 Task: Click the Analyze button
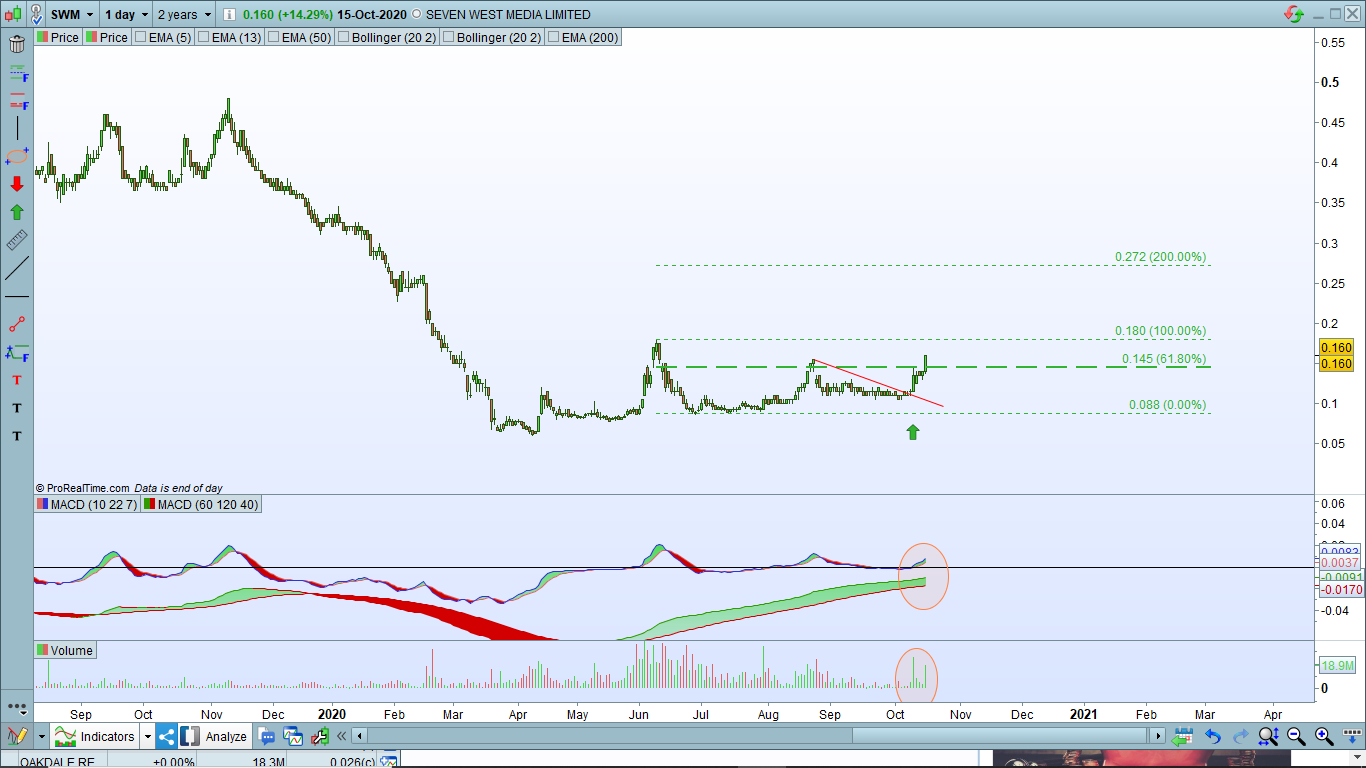[215, 737]
